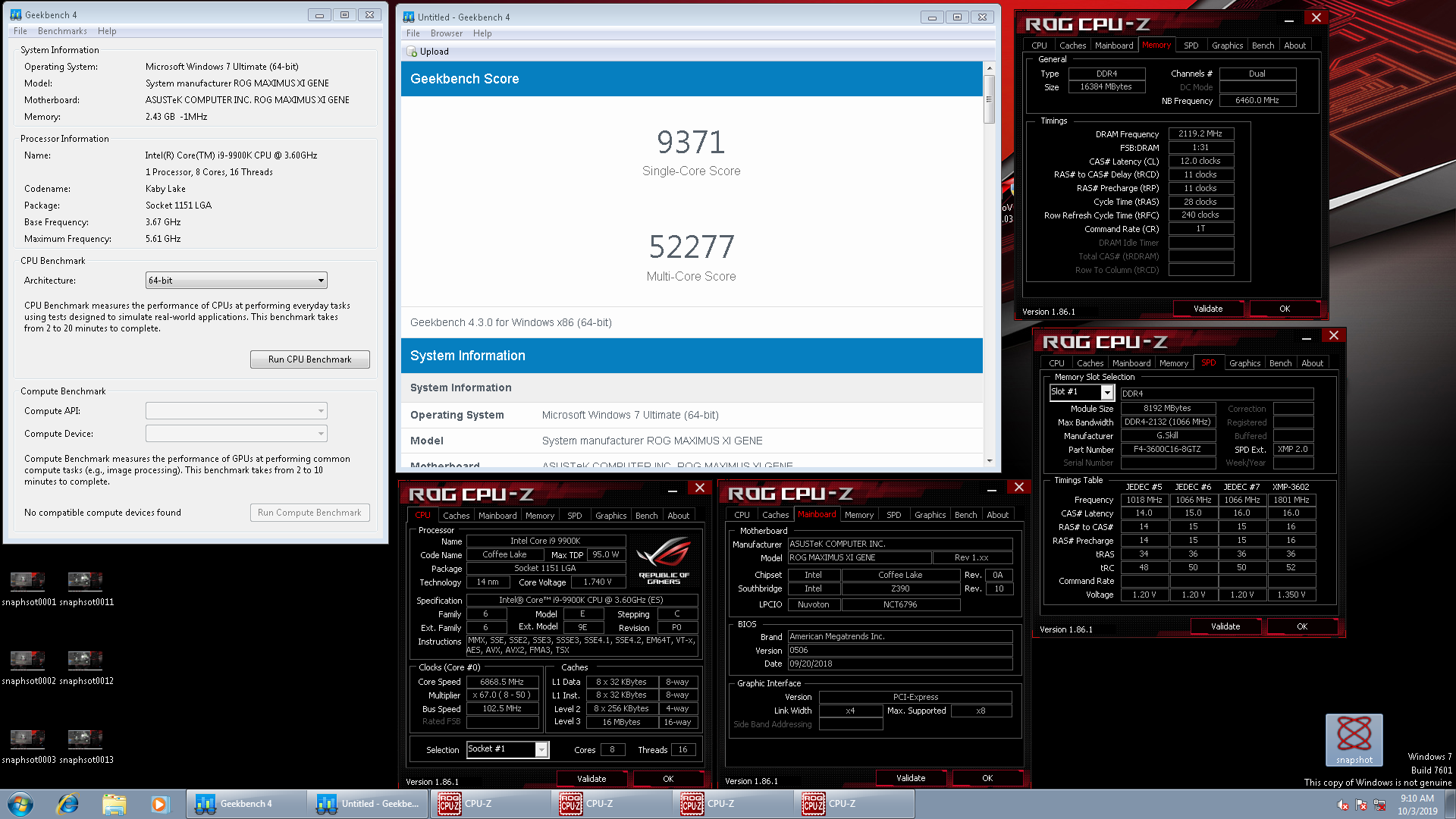Open Windows Explorer folder on taskbar
Viewport: 1456px width, 819px height.
(114, 804)
